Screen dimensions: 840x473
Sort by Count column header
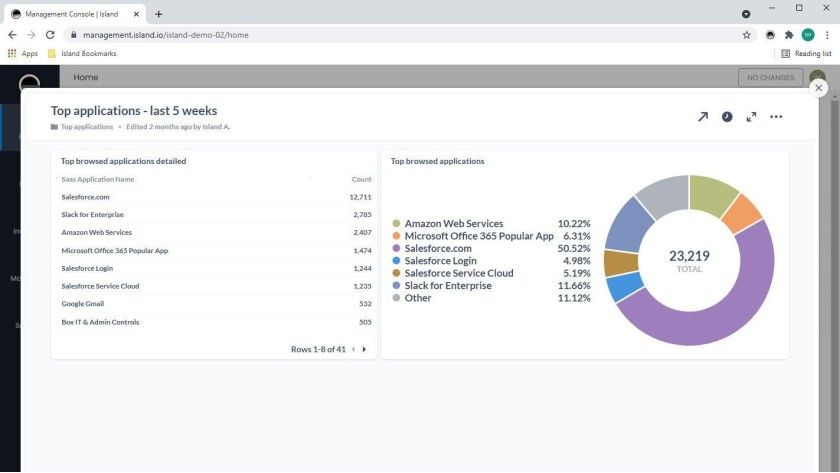pos(361,179)
